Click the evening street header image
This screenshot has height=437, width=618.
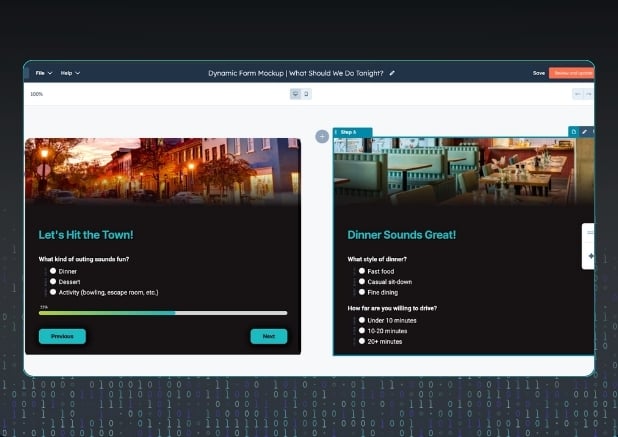pyautogui.click(x=163, y=171)
